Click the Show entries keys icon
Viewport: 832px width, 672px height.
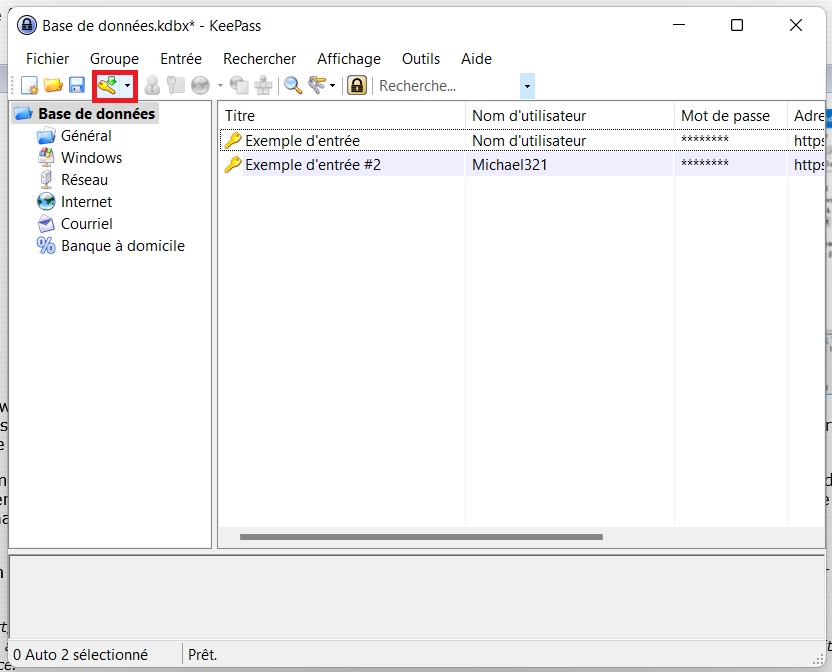317,86
